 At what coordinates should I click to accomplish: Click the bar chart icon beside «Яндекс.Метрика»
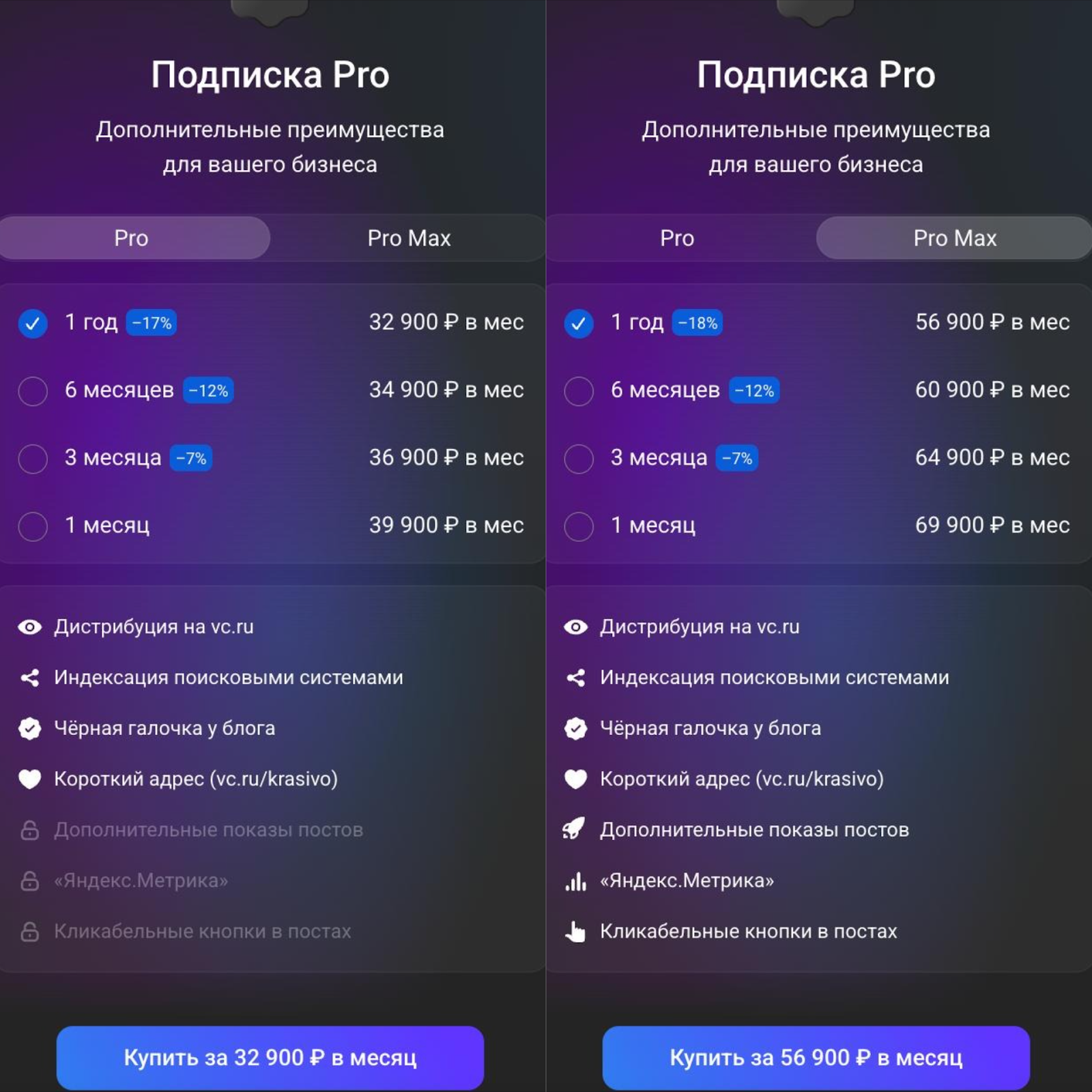[575, 881]
